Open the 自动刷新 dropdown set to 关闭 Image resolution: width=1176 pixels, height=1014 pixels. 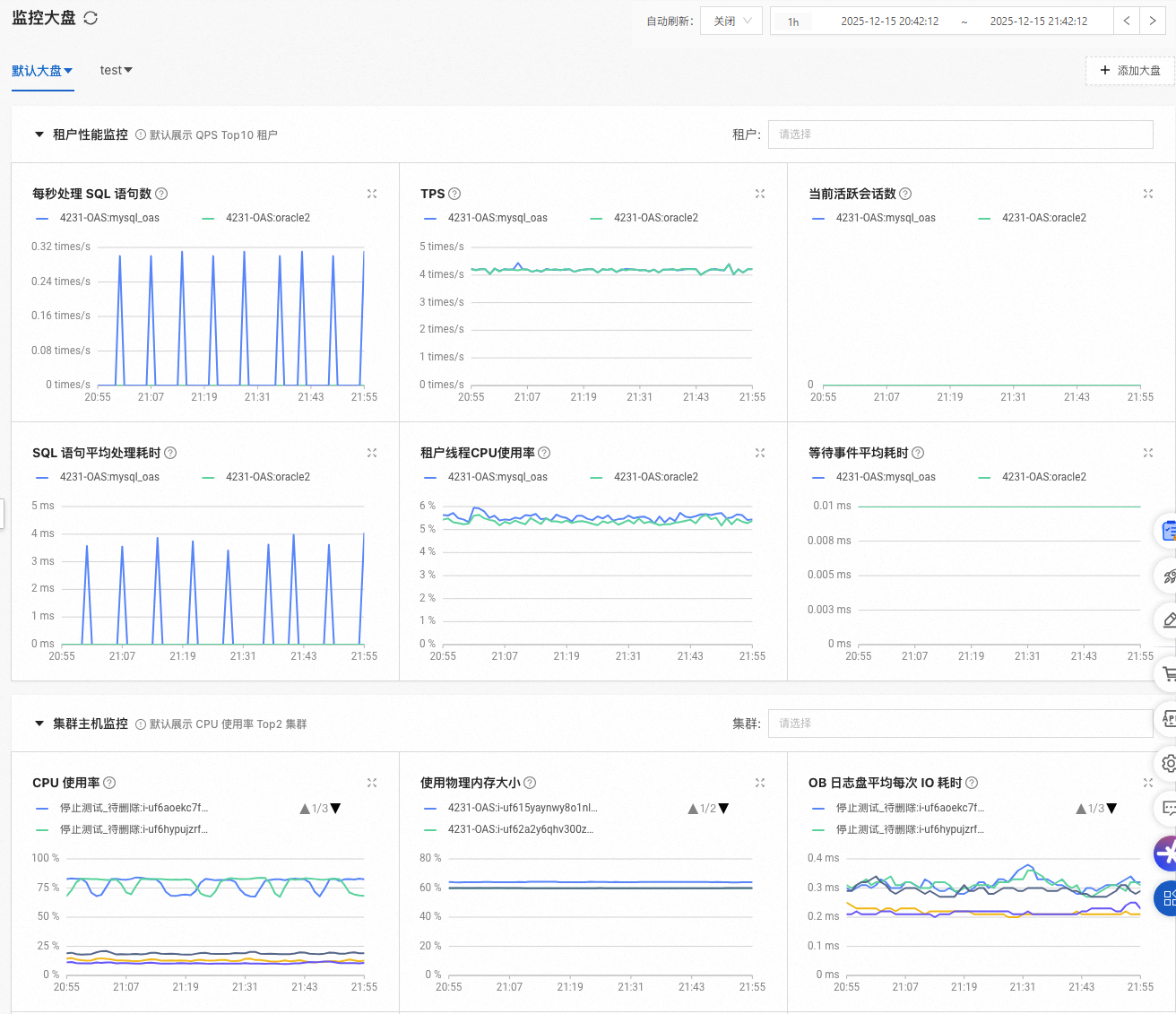coord(731,21)
